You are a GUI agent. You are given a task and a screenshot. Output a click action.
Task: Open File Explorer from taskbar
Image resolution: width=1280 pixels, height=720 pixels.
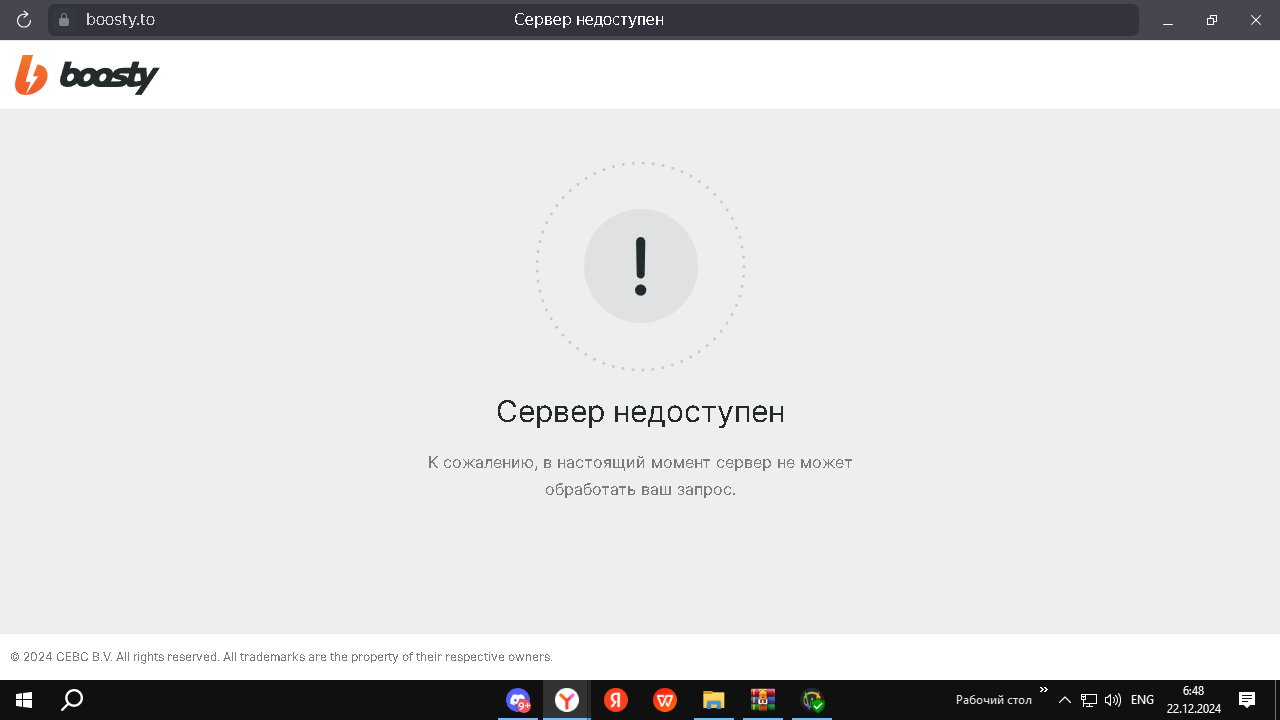point(713,700)
